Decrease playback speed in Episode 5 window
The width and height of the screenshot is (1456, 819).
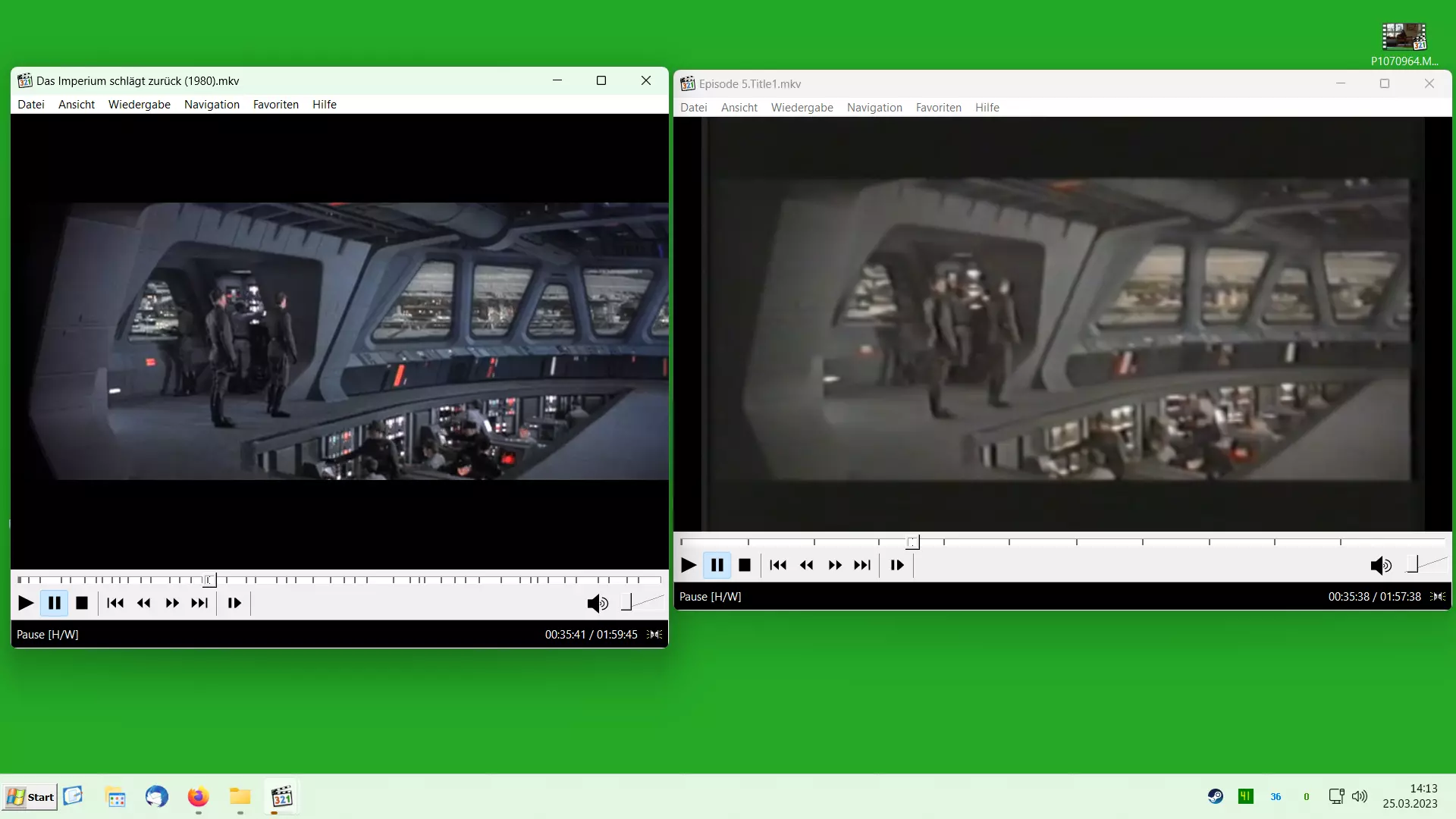click(x=807, y=565)
